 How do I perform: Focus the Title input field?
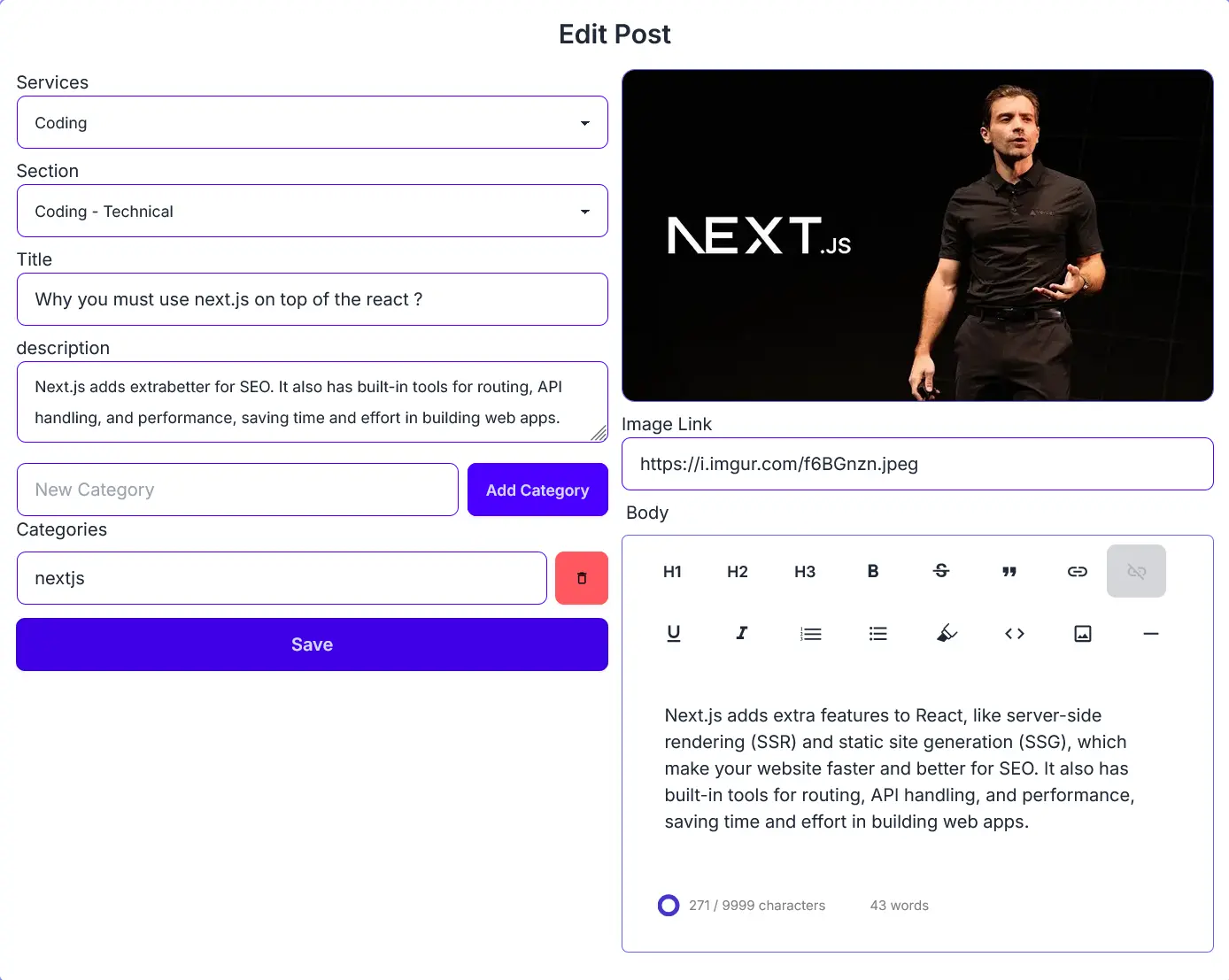(x=313, y=299)
